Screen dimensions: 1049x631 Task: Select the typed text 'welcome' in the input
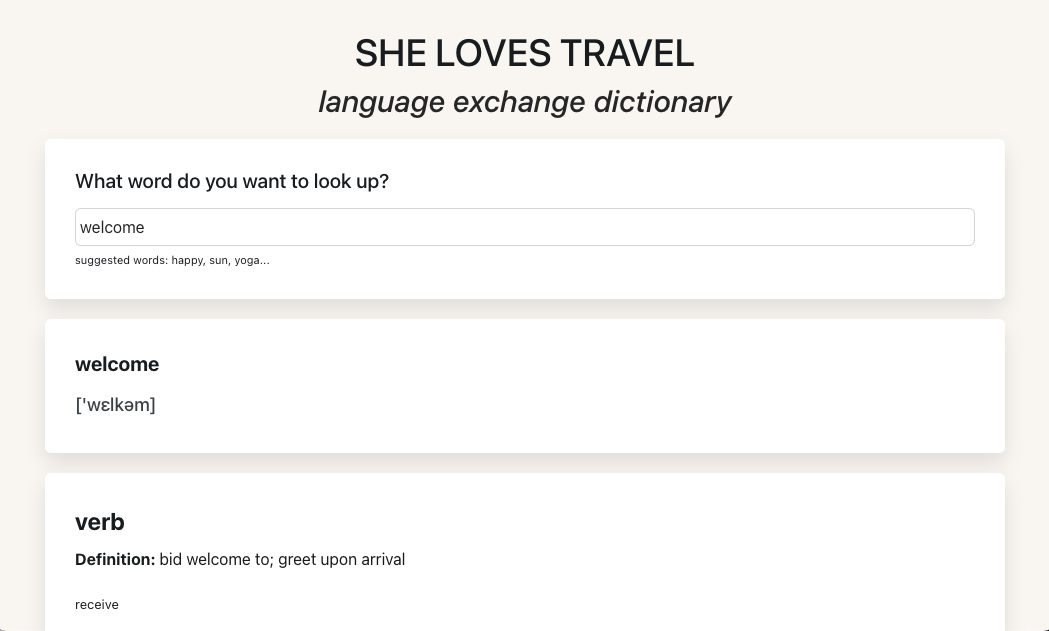point(112,227)
